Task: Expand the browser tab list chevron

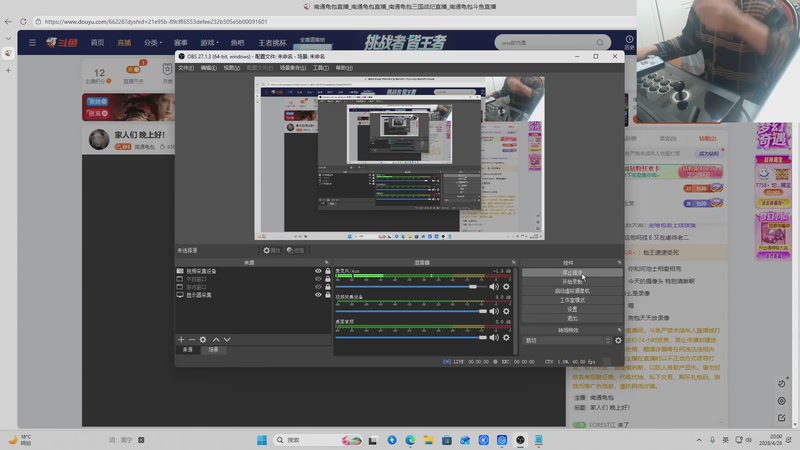Action: 8,38
